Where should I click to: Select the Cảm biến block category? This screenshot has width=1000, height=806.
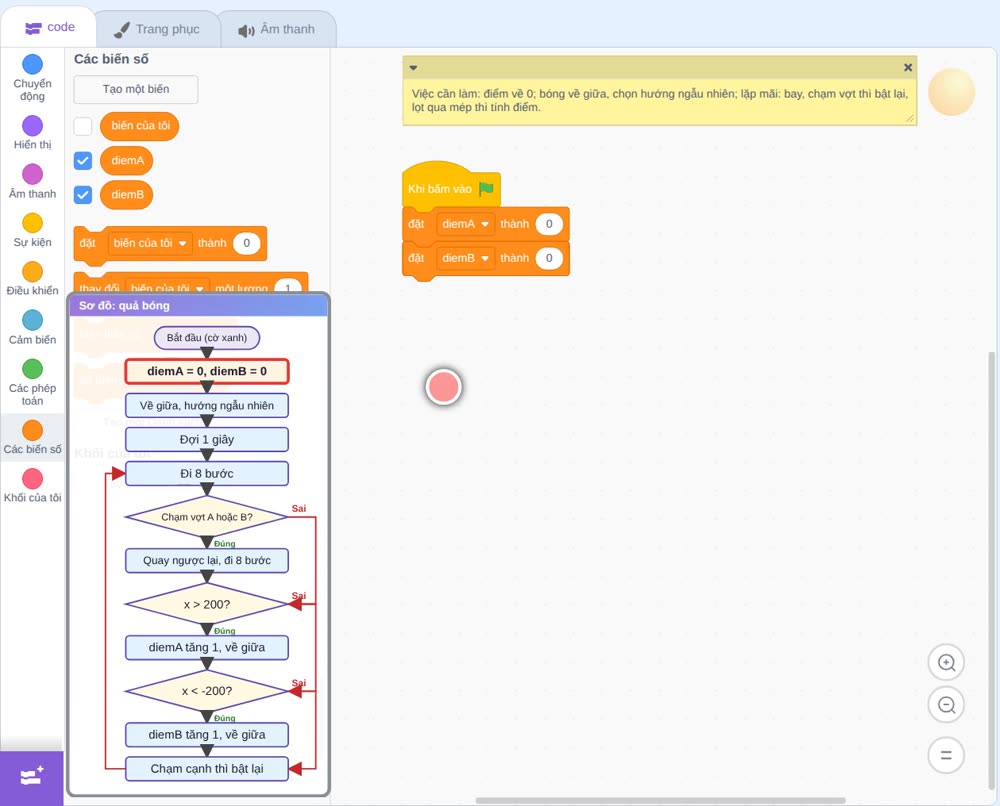[33, 328]
